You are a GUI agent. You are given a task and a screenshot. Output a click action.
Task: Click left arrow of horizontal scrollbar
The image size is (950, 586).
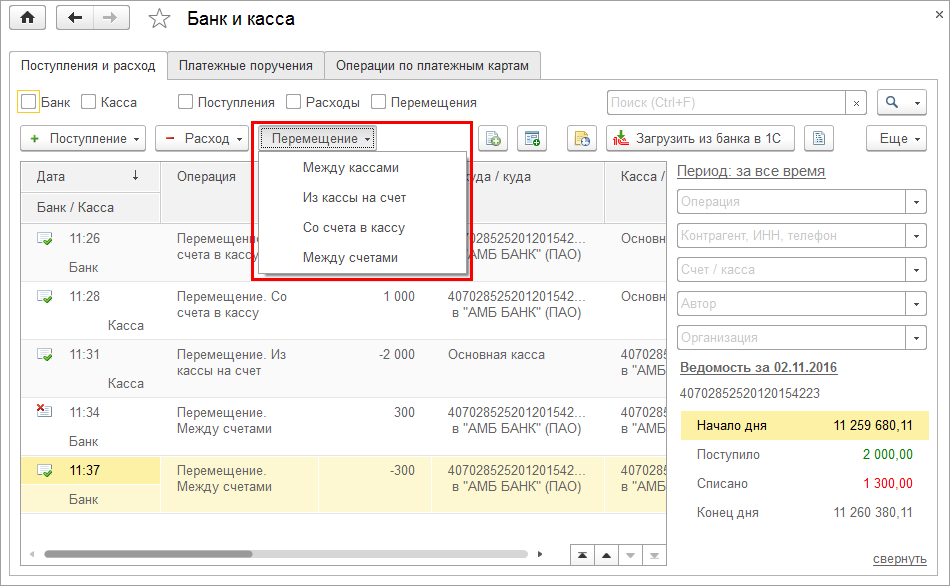[32, 554]
